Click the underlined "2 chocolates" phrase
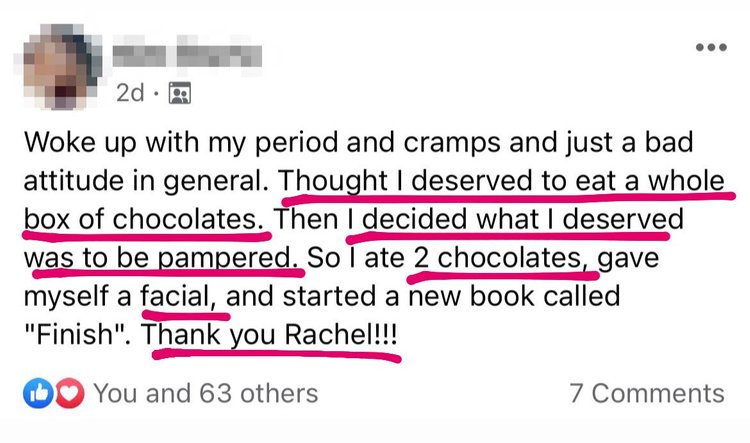The width and height of the screenshot is (750, 443). coord(496,258)
